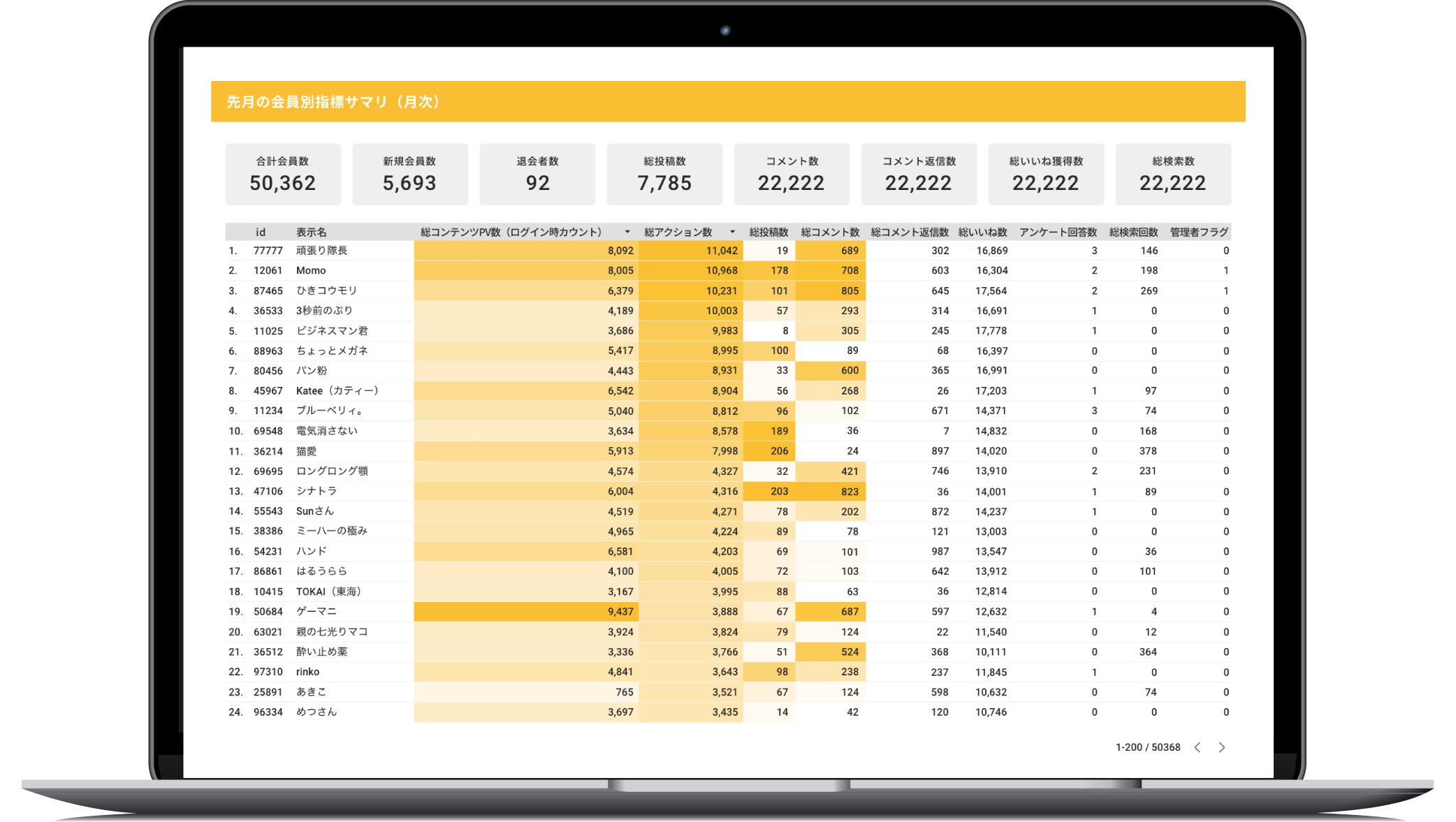The image size is (1456, 822).
Task: Go to previous table page arrow
Action: tap(1197, 747)
